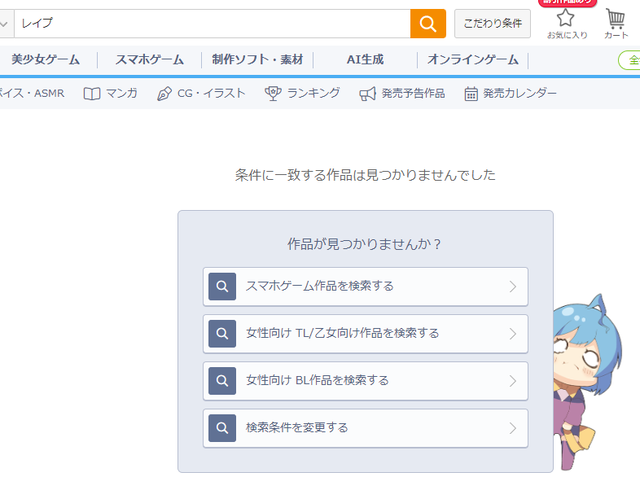640x477 pixels.
Task: Click the red discount badge above favorites
Action: tap(567, 2)
